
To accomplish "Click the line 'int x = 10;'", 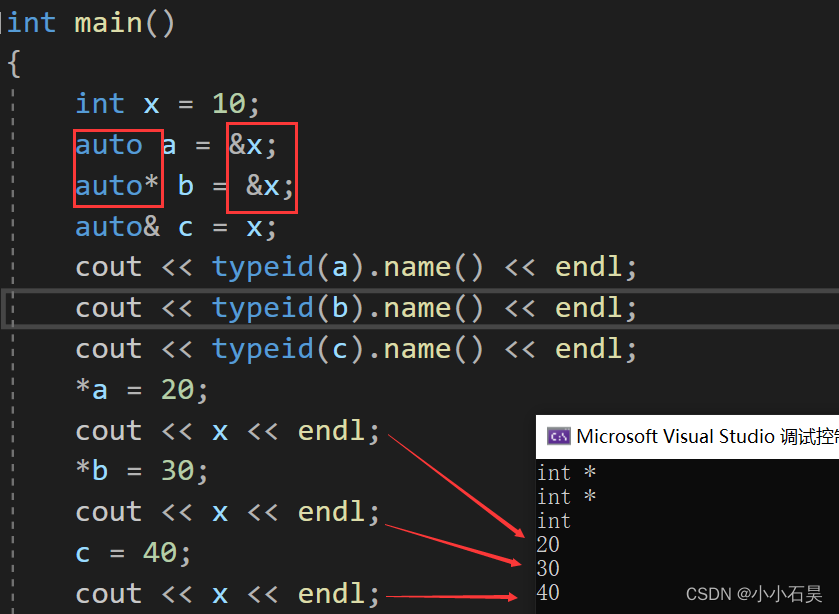I will [167, 103].
